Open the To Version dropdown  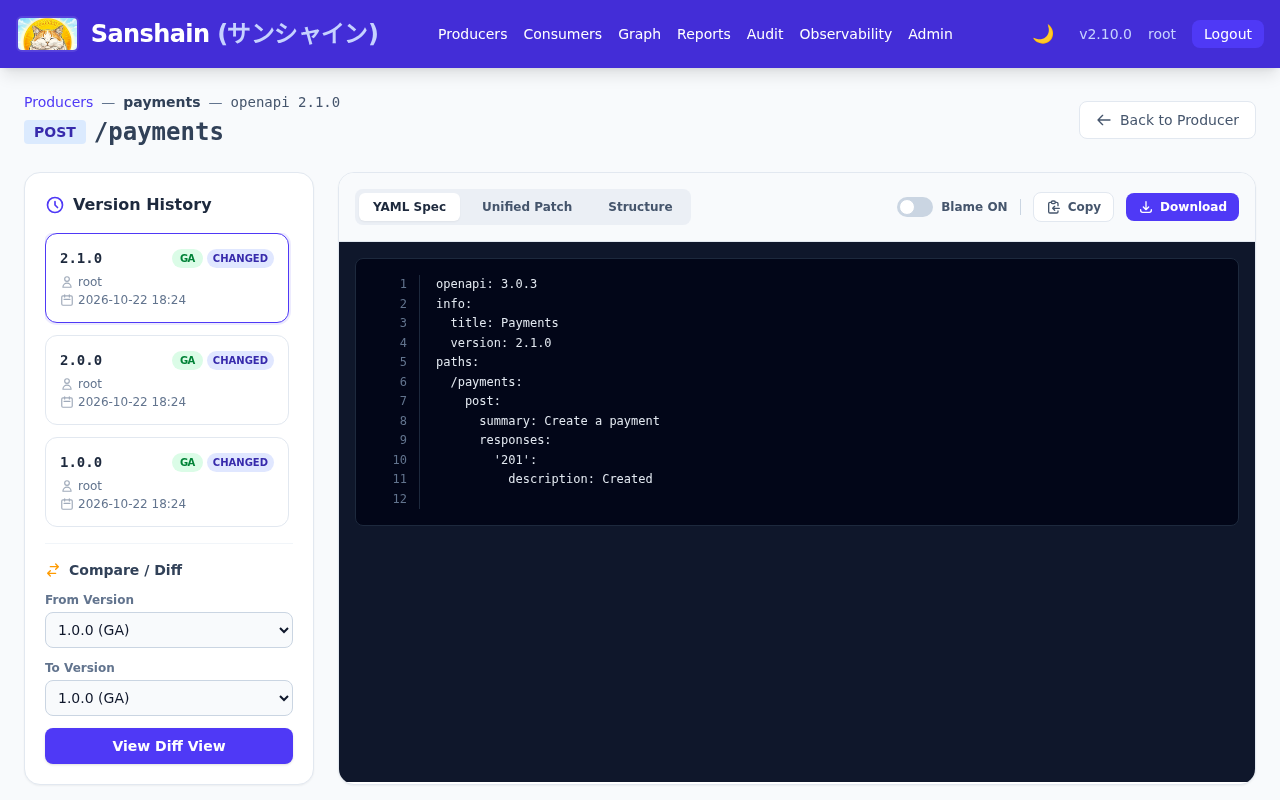tap(169, 698)
